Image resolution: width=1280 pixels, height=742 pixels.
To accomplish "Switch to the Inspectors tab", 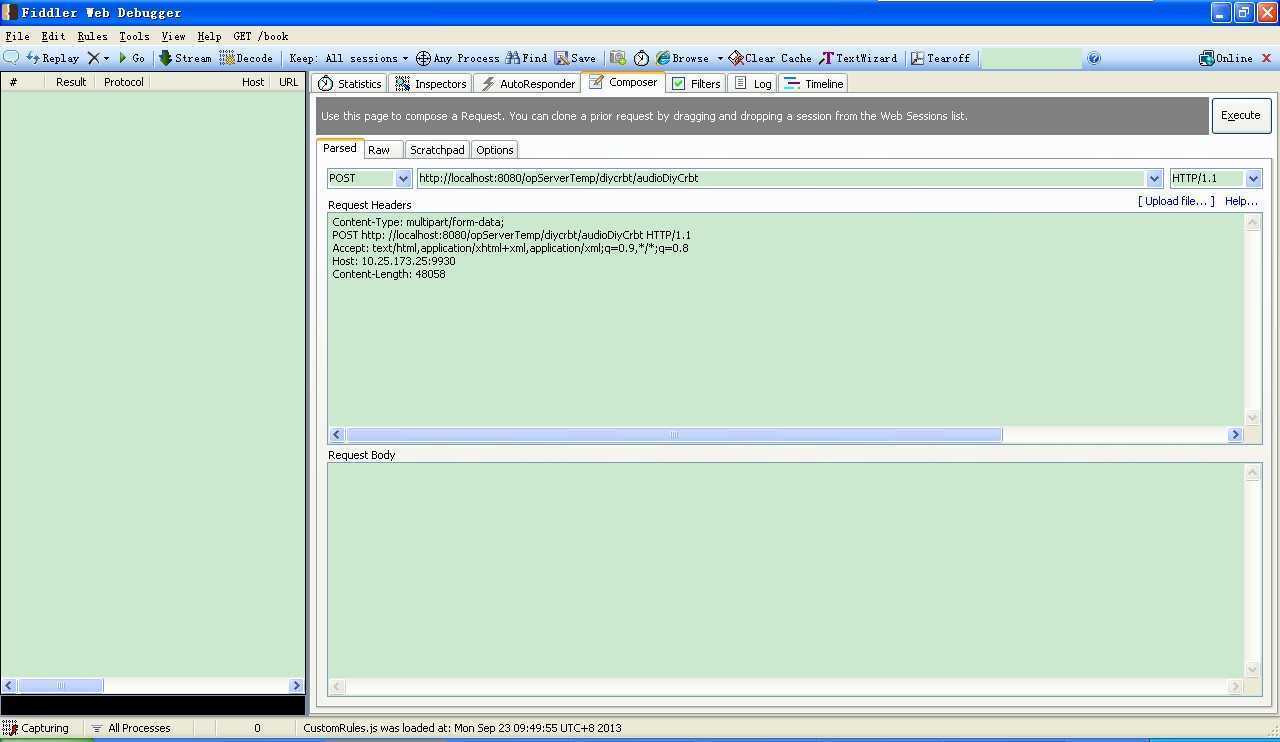I will click(431, 84).
